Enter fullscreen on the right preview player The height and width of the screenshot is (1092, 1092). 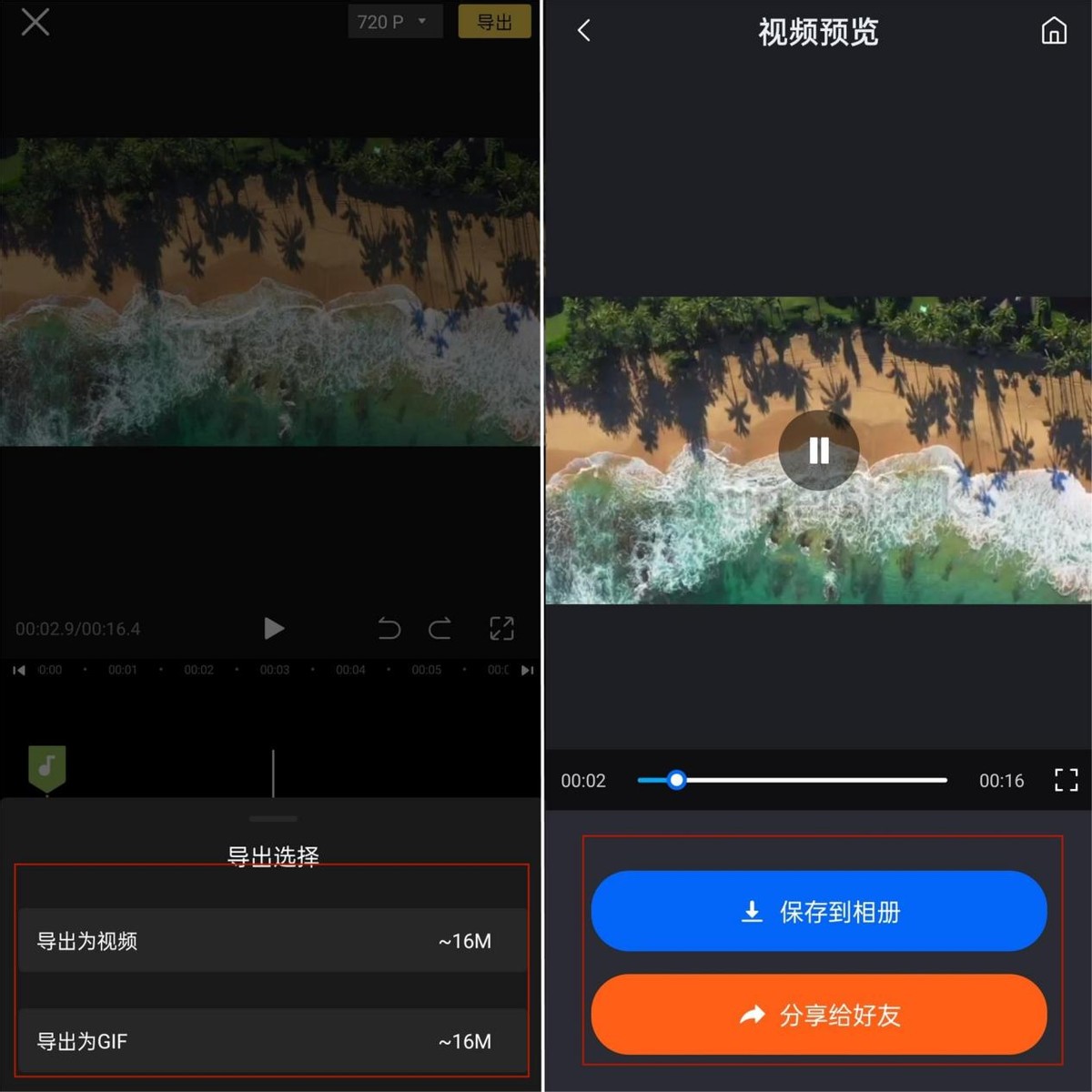pos(1065,780)
